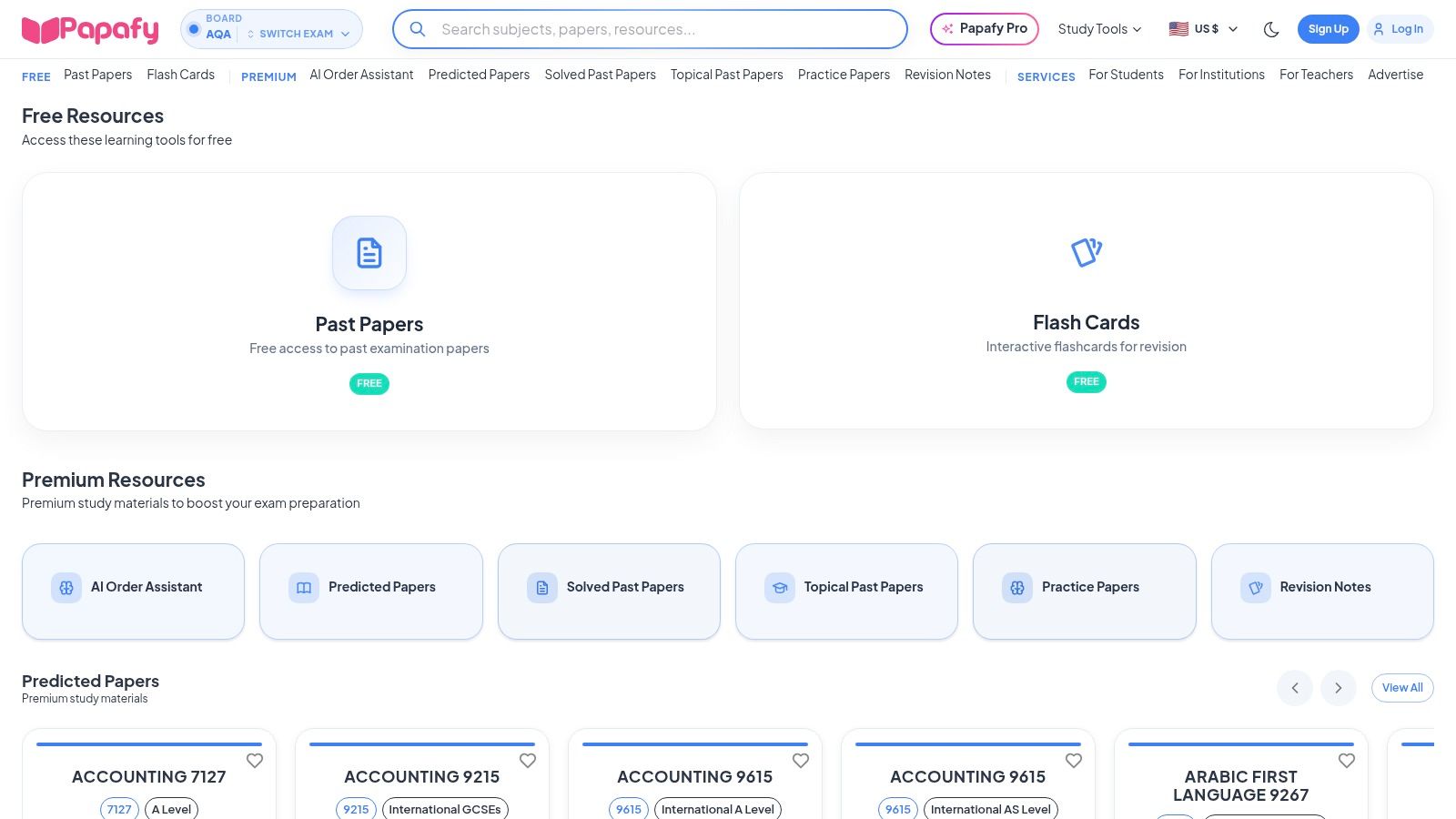Favorite Accounting 7127 with heart icon
This screenshot has width=1456, height=819.
coord(255,761)
